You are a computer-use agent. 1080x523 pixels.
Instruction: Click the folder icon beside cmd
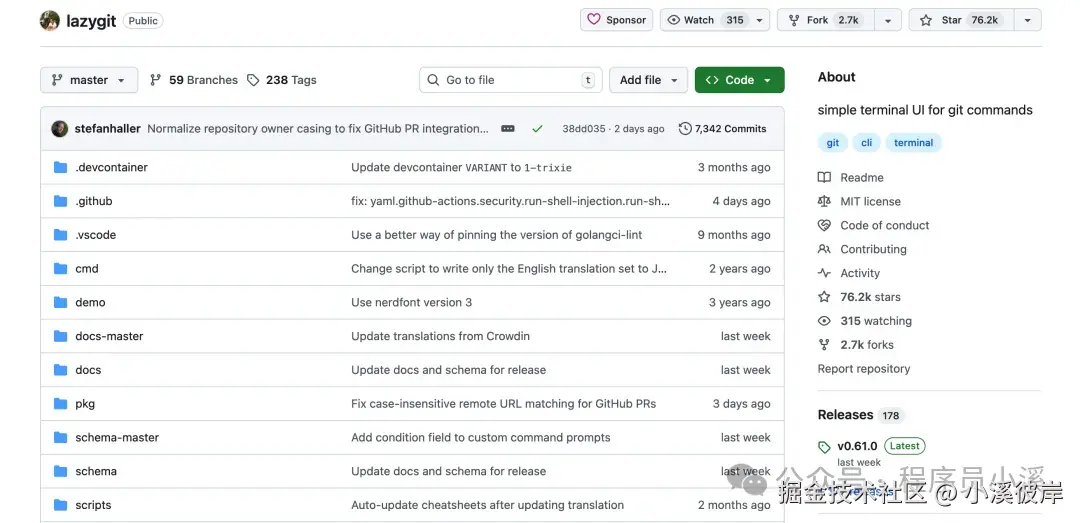61,269
